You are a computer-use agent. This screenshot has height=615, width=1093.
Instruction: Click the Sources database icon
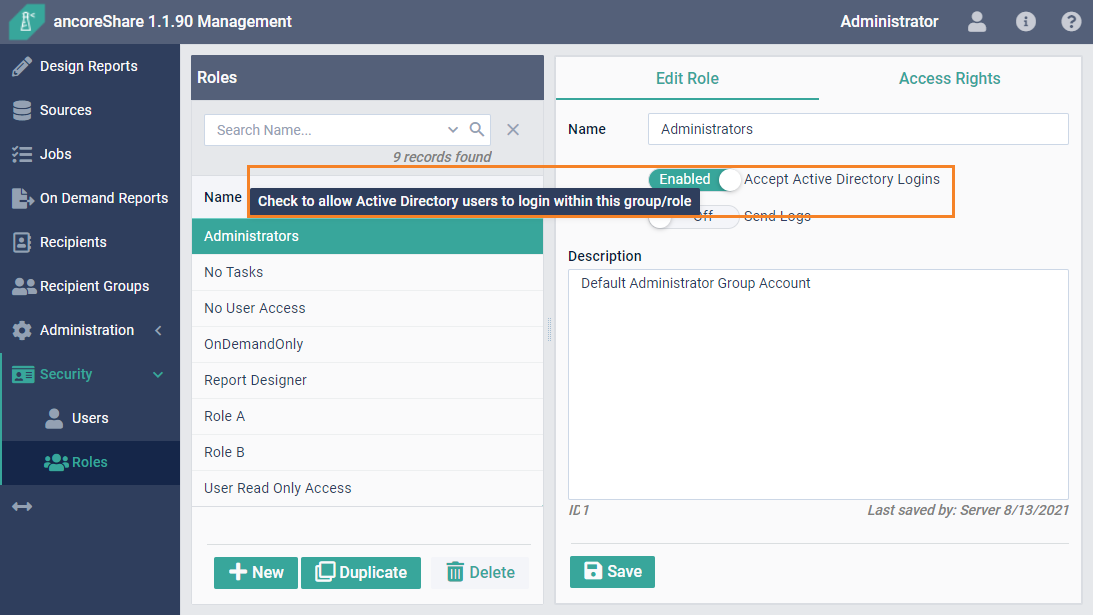22,110
